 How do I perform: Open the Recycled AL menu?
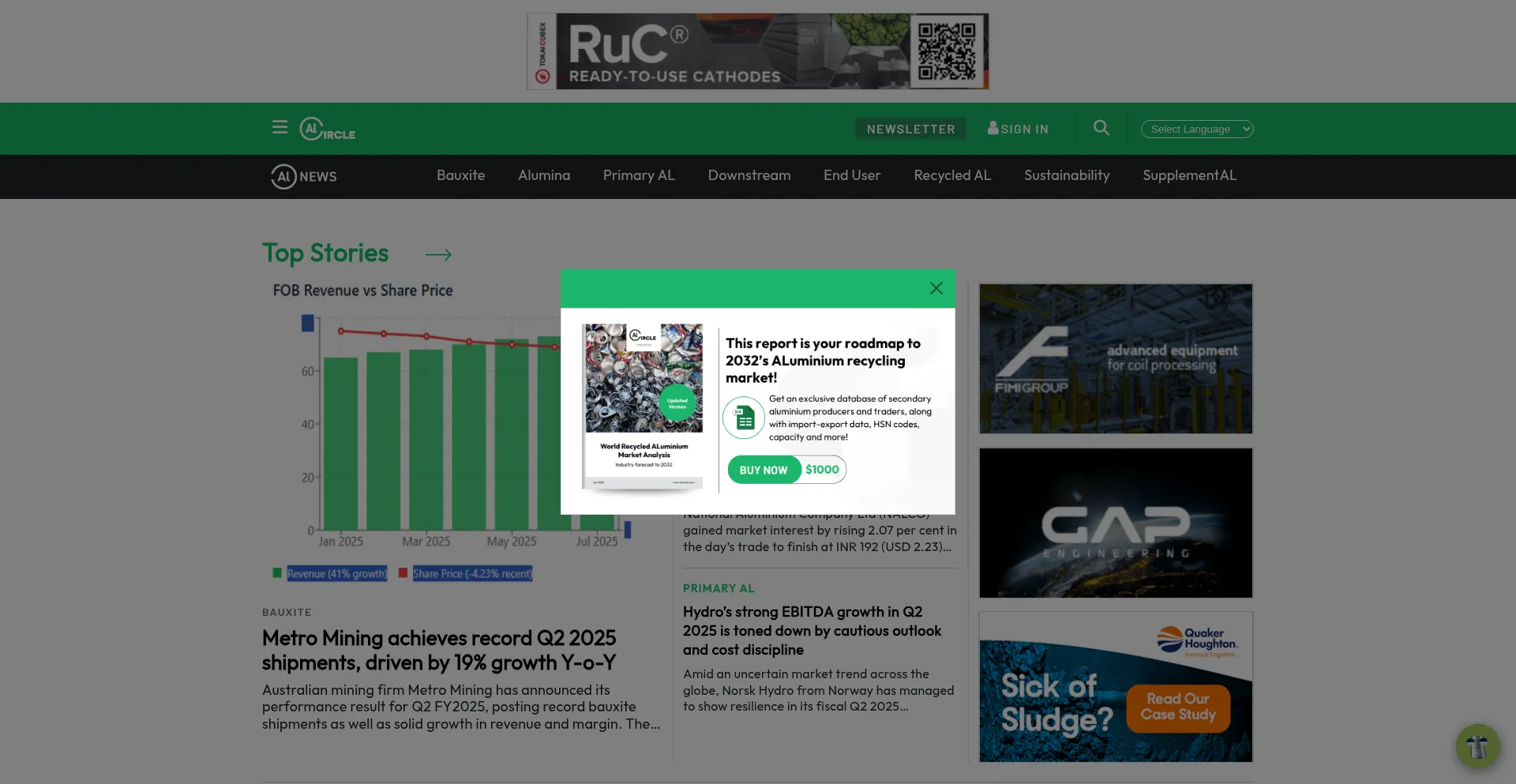pyautogui.click(x=952, y=175)
